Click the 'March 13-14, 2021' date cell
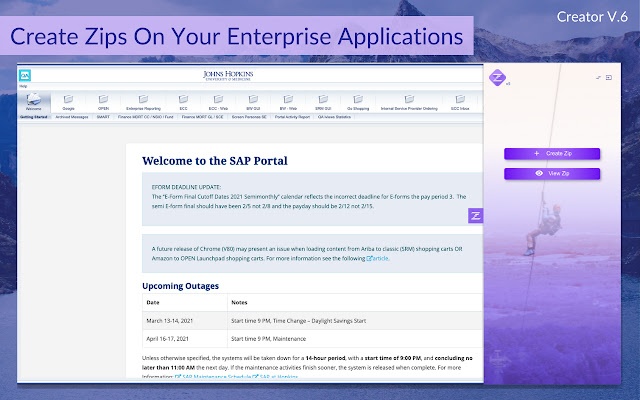 pos(184,321)
